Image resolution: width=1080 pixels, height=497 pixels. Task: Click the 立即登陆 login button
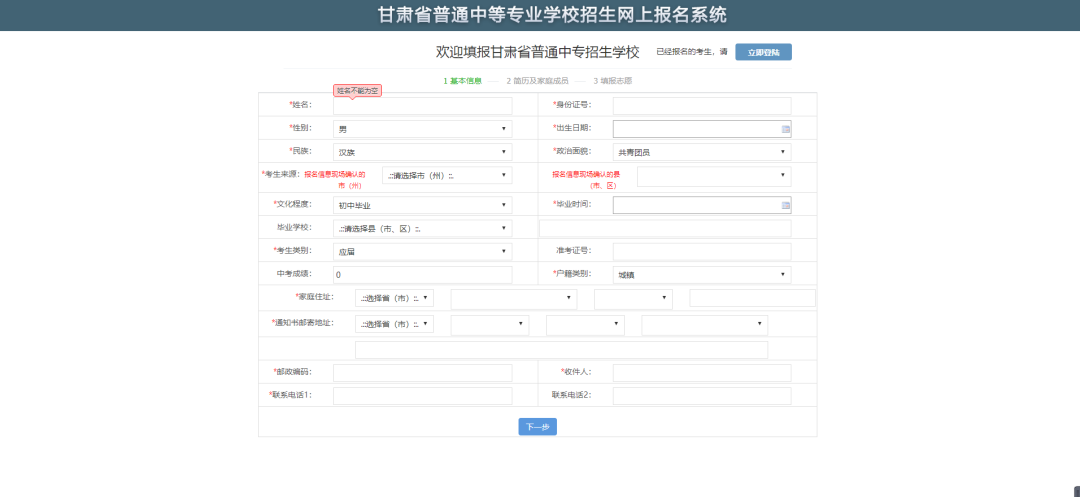(x=763, y=52)
